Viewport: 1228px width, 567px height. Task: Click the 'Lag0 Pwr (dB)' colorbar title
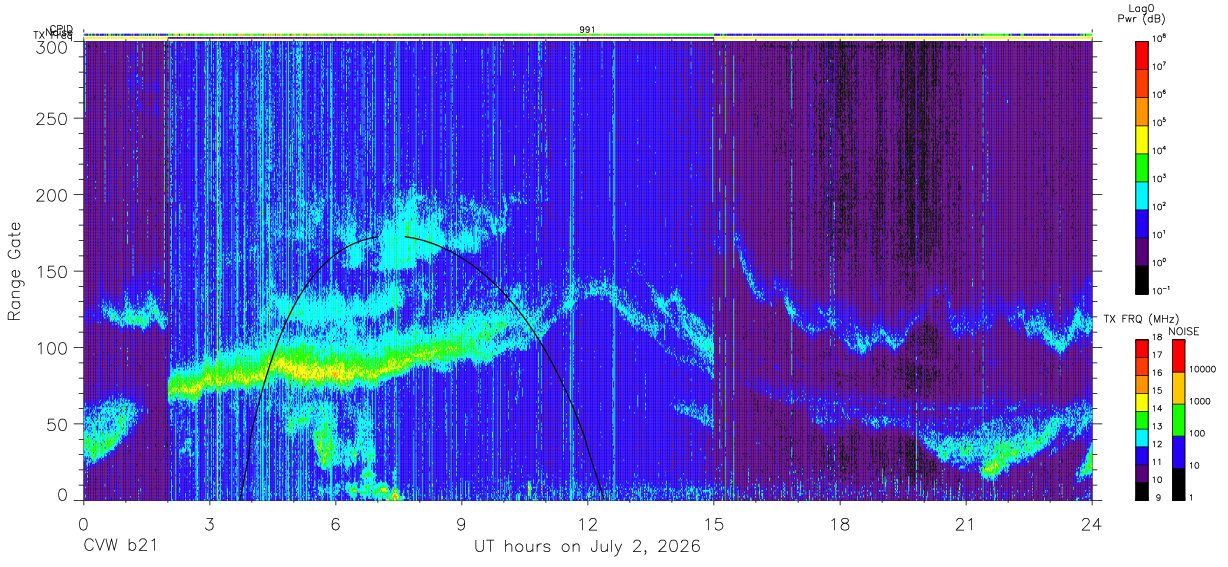pos(1143,13)
